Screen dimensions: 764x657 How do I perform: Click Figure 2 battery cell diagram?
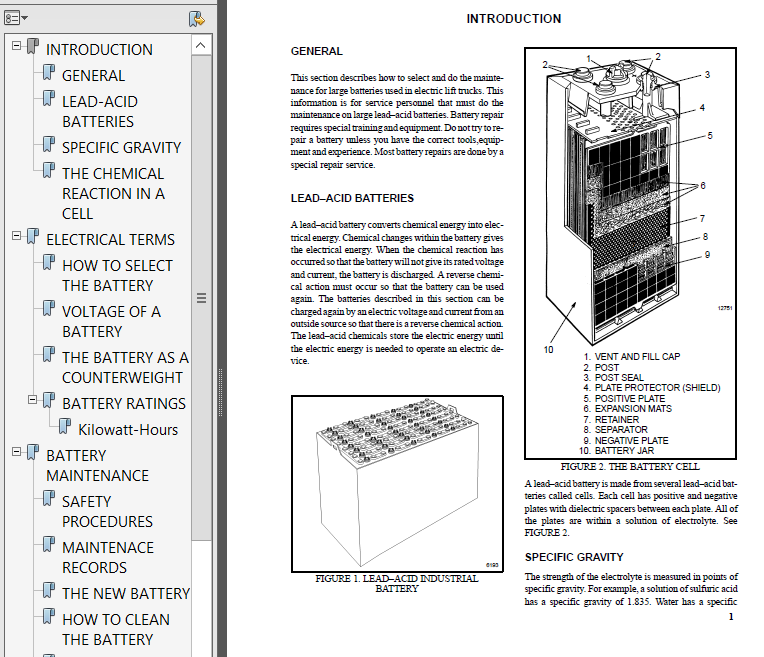click(630, 253)
